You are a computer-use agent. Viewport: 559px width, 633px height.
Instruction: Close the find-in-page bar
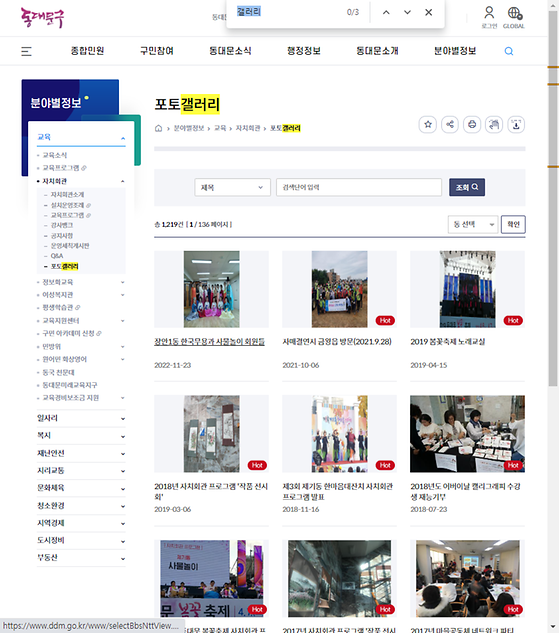pyautogui.click(x=429, y=12)
